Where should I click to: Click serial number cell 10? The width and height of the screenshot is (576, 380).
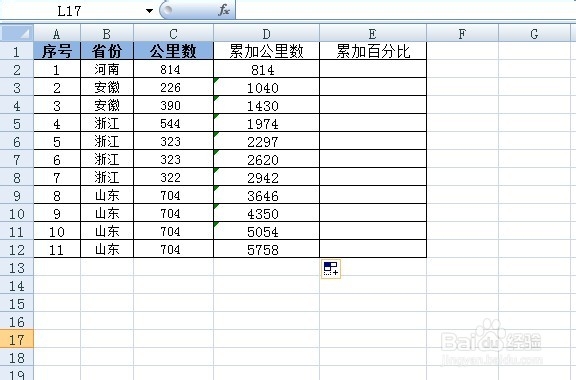[57, 231]
